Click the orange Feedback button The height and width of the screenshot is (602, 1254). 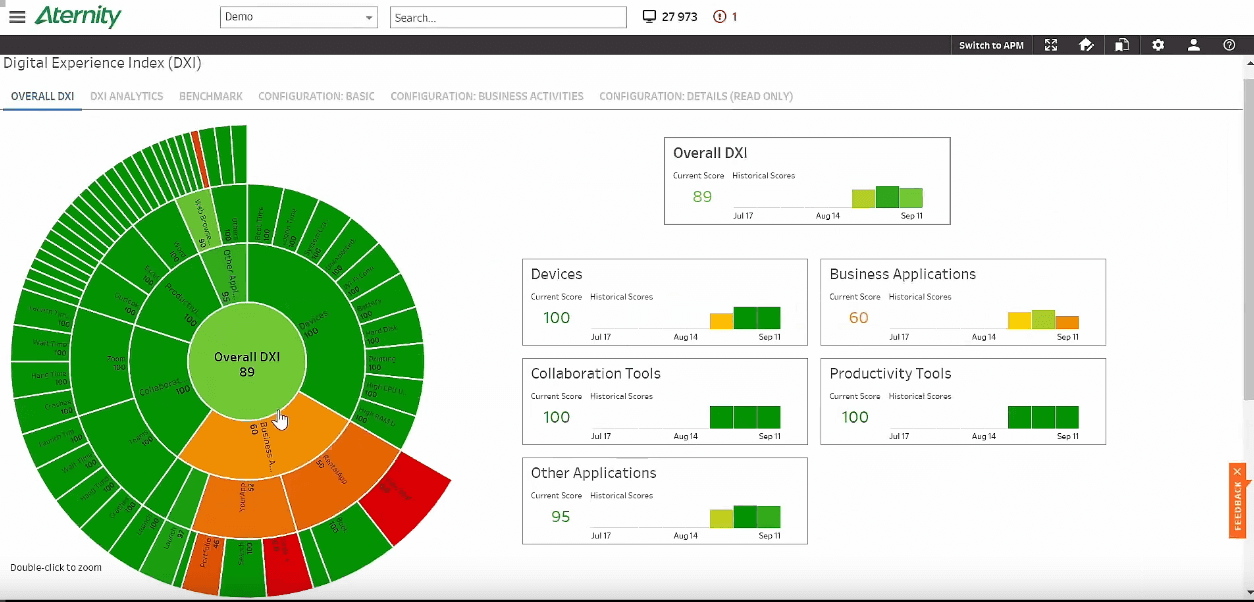pyautogui.click(x=1237, y=505)
